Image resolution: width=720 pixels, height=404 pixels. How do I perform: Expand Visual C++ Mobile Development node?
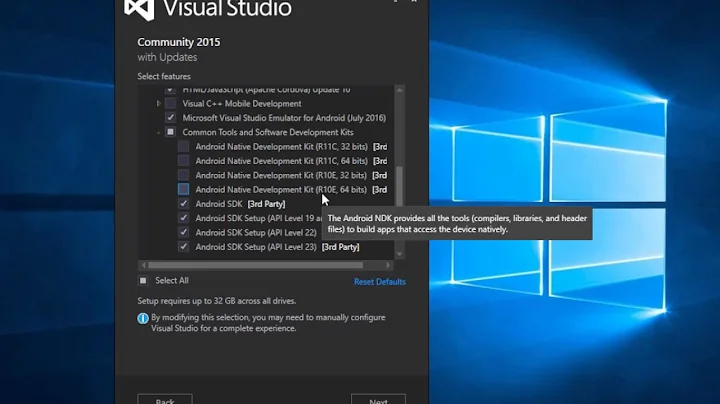[158, 103]
